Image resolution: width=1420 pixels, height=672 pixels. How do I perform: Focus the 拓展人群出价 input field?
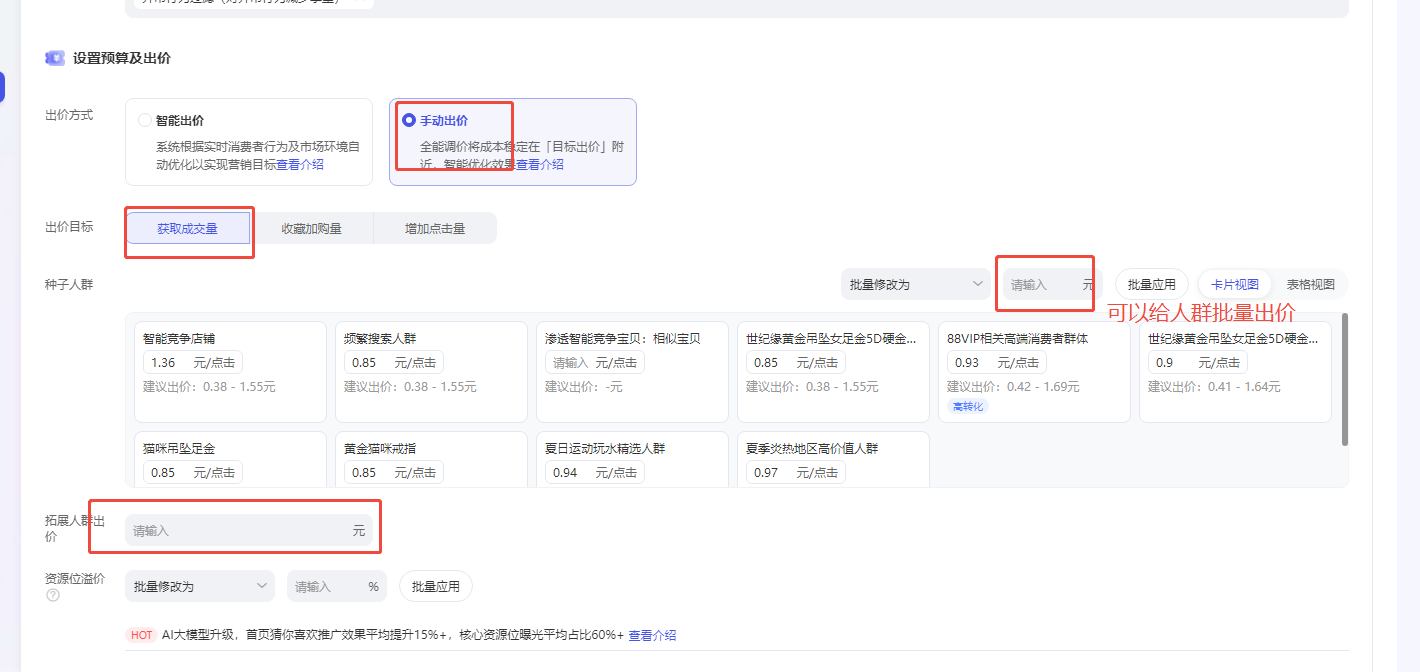tap(240, 531)
